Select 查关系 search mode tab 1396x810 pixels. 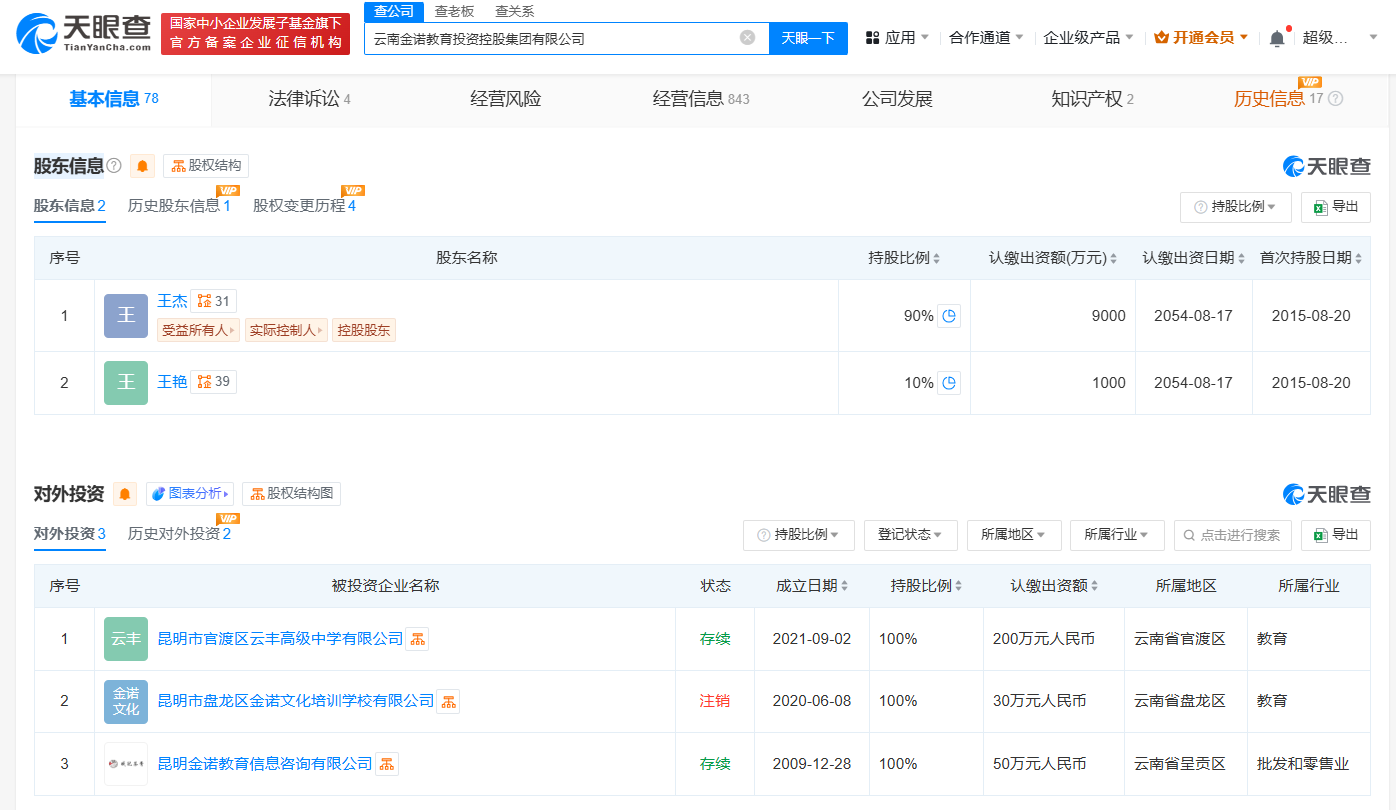pos(514,12)
